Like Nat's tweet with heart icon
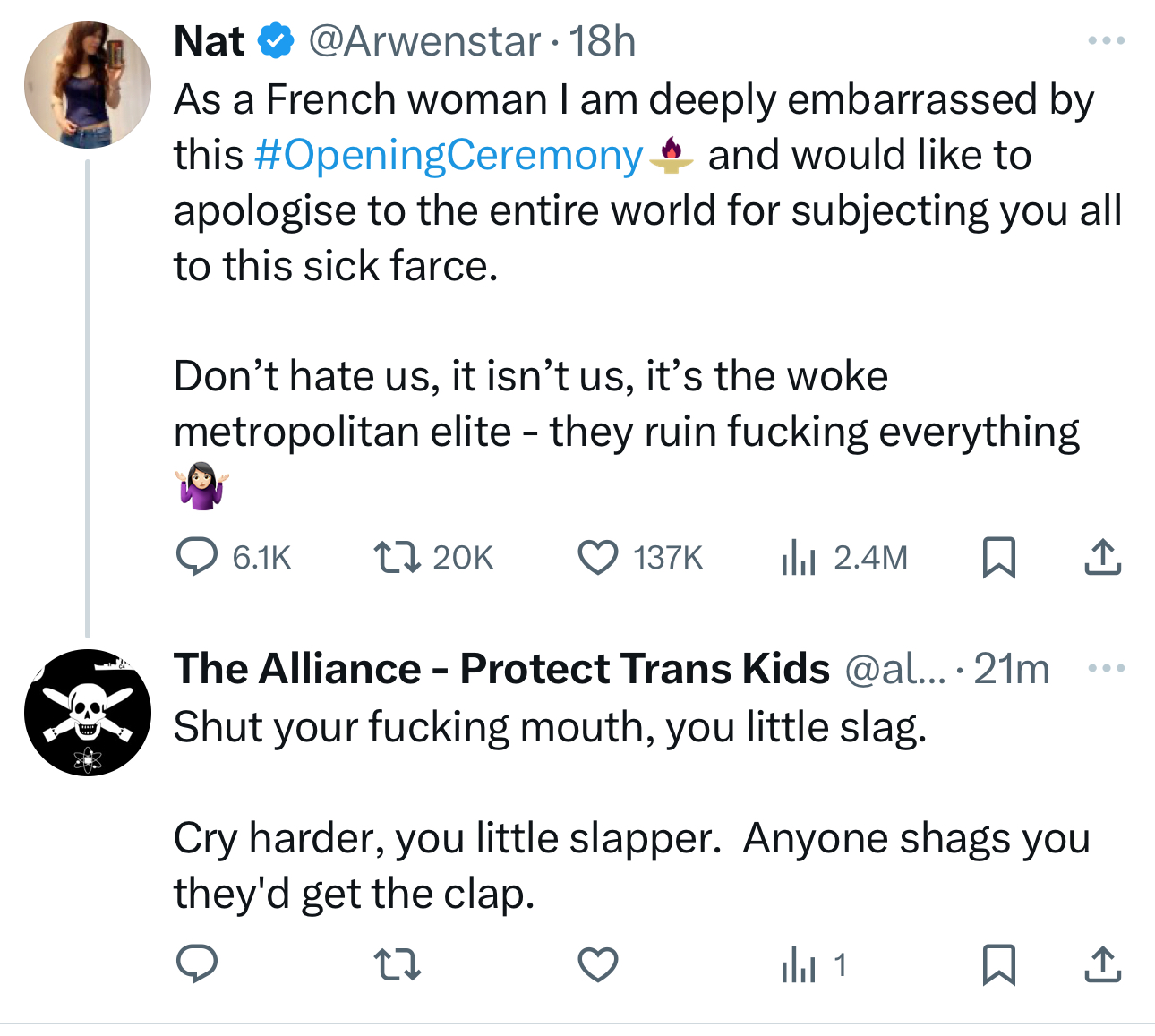The width and height of the screenshot is (1155, 1036). [x=597, y=557]
